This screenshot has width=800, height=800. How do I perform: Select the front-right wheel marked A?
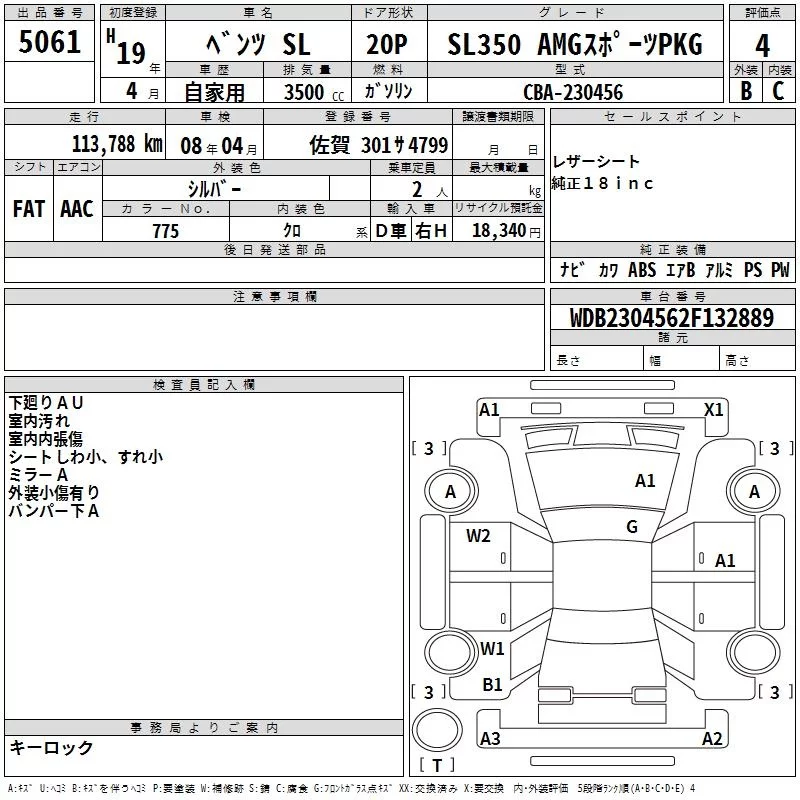(x=754, y=492)
